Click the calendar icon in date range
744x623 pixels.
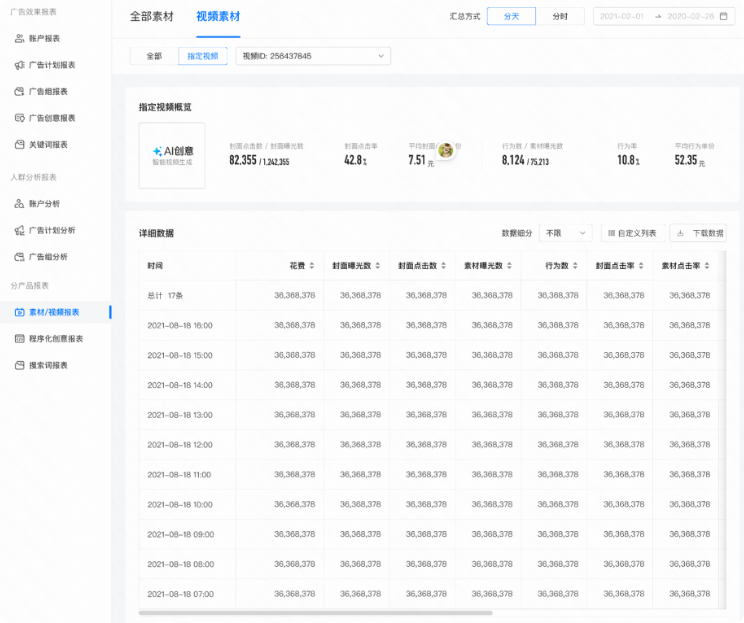pyautogui.click(x=724, y=16)
